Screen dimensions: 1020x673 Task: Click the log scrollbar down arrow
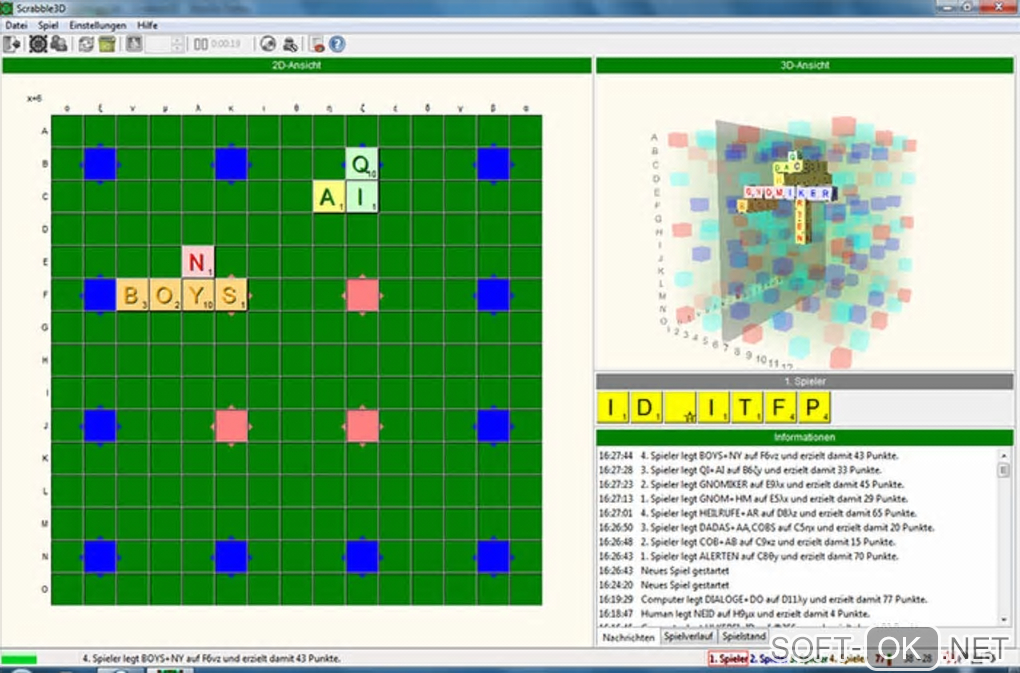1004,620
